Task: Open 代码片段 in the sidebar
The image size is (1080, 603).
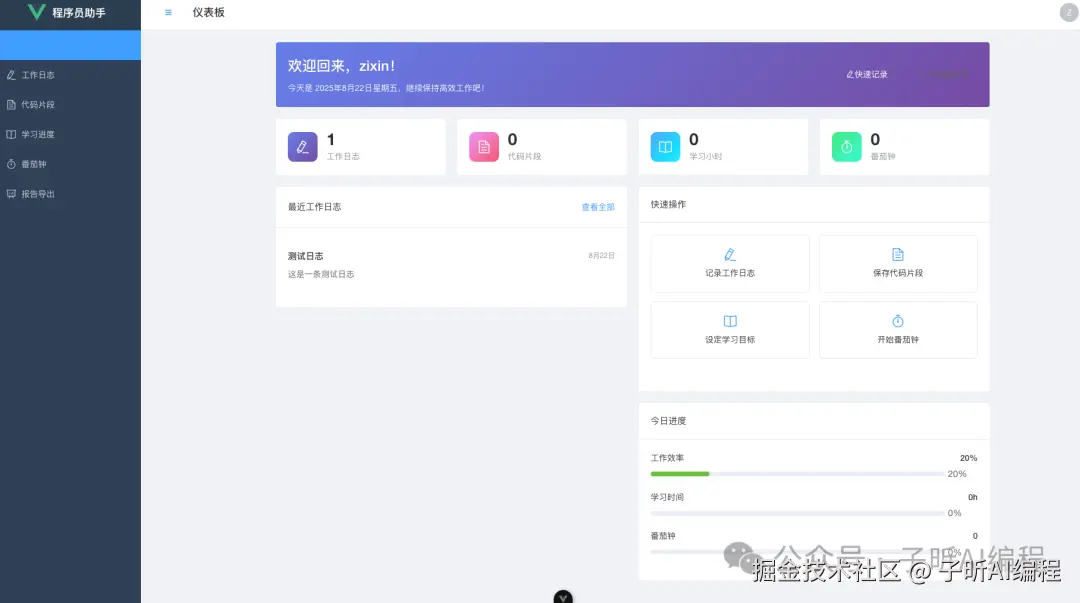Action: point(70,105)
